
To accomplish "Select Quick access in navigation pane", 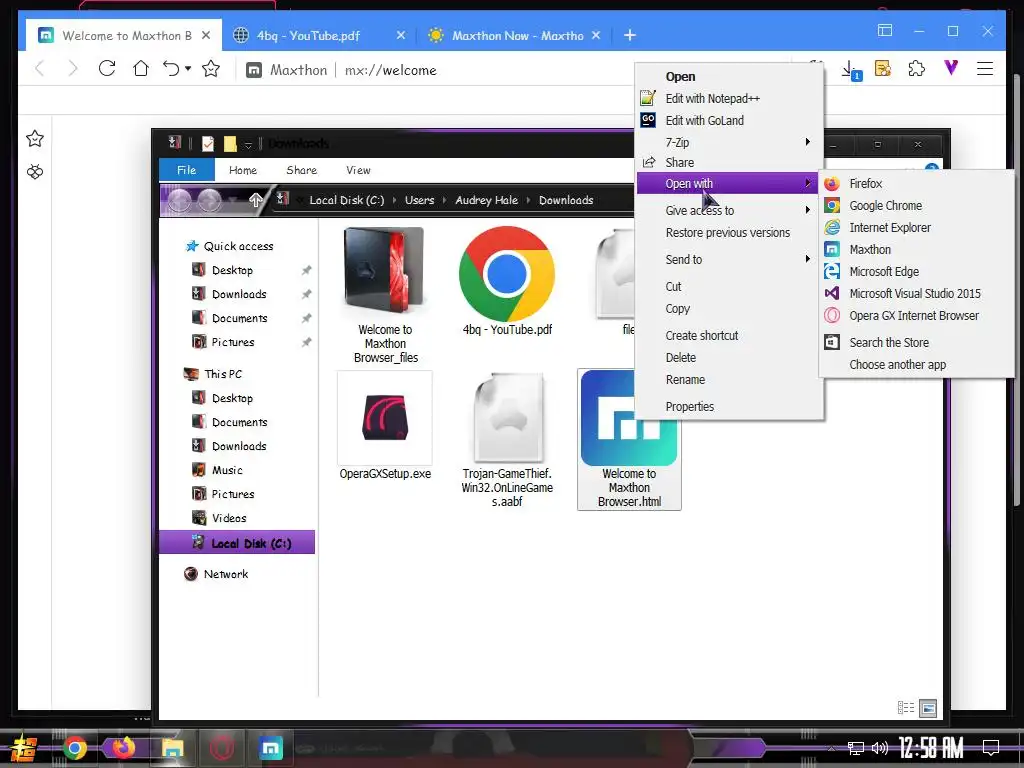I will 238,246.
